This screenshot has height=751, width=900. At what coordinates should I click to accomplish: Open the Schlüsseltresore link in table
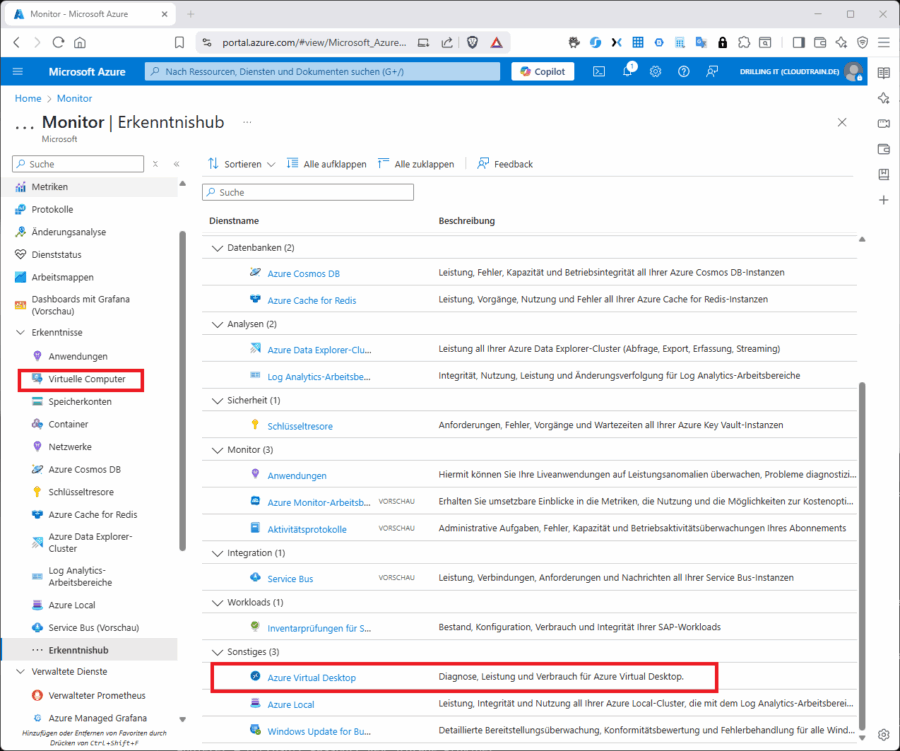click(300, 427)
